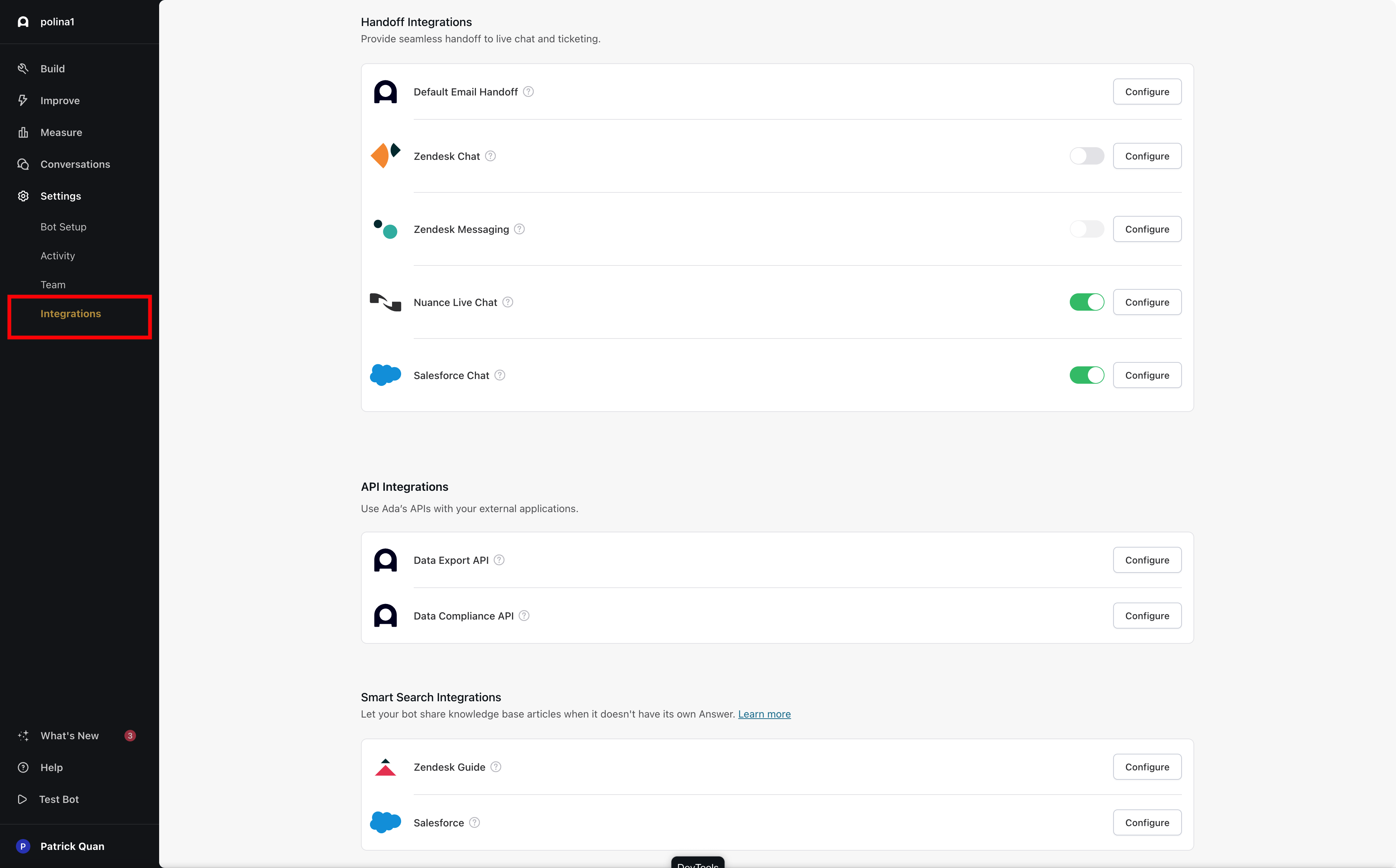Click the Settings gear icon

click(23, 196)
